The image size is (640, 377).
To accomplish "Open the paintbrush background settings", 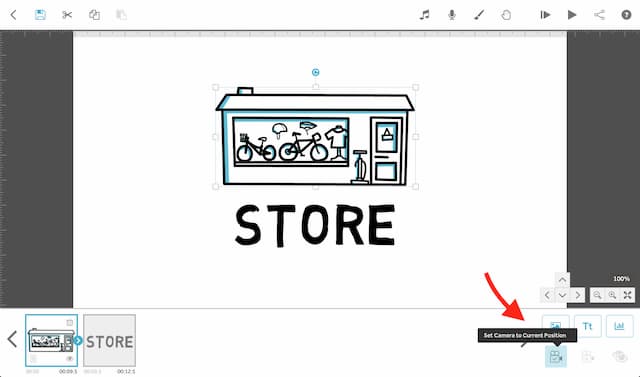I will [479, 15].
